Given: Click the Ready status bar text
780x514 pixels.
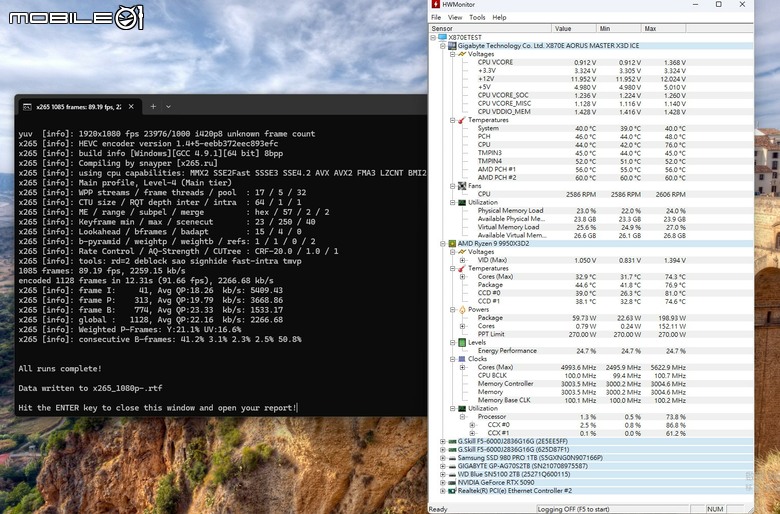Looking at the screenshot, I should [x=438, y=509].
